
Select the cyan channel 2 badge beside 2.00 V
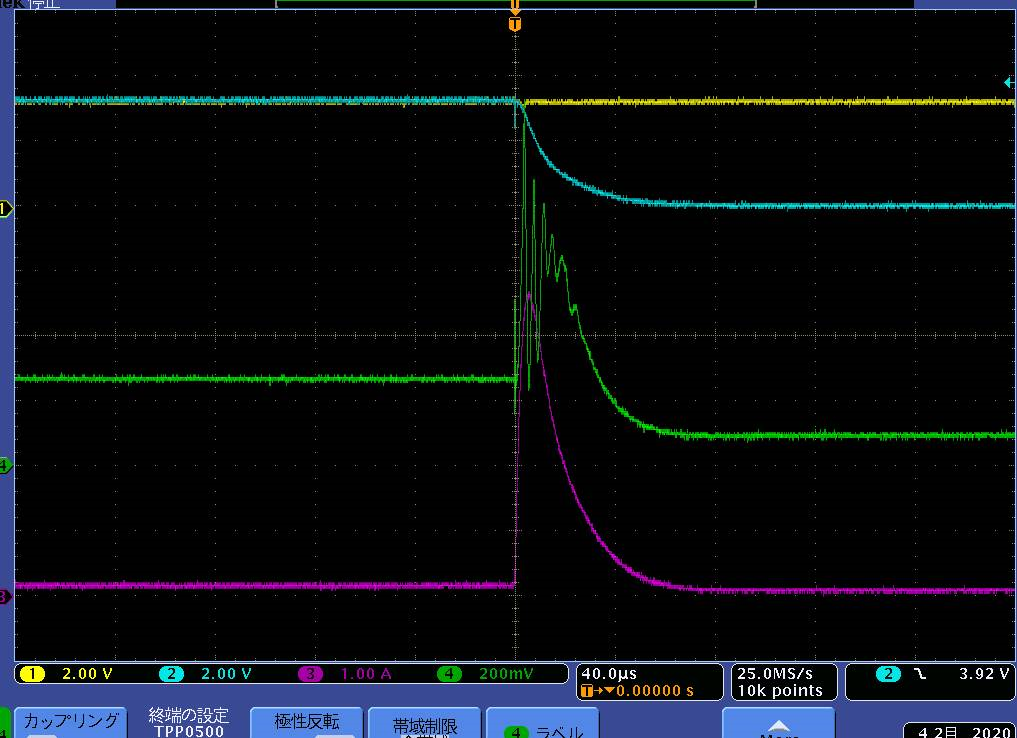click(171, 674)
